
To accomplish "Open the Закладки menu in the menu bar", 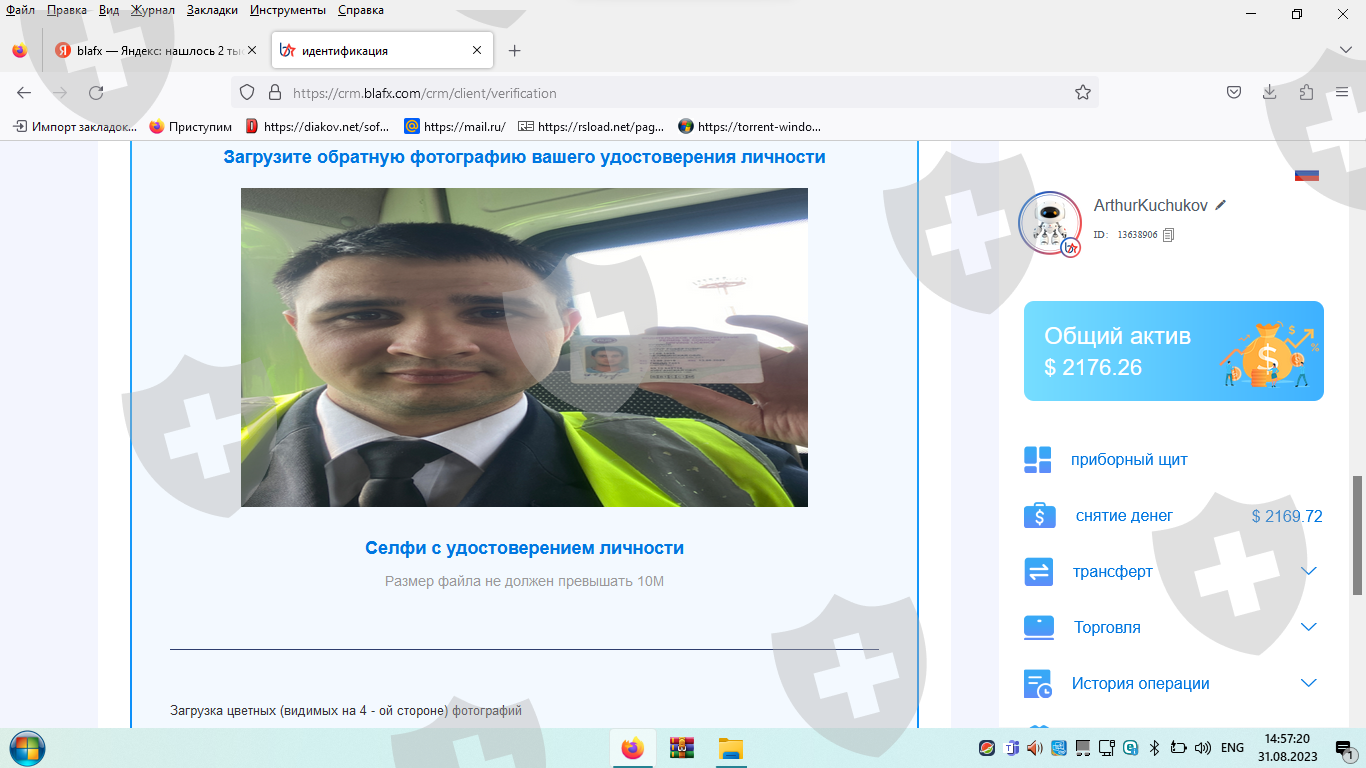I will 212,10.
